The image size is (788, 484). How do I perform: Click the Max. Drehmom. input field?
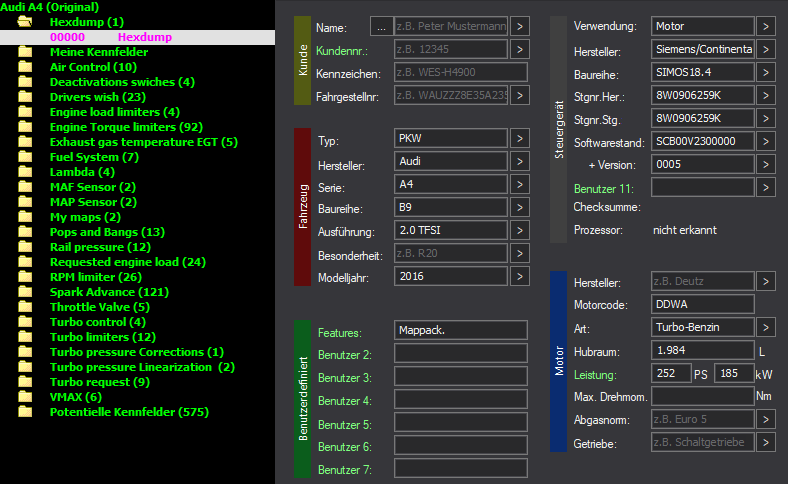703,396
